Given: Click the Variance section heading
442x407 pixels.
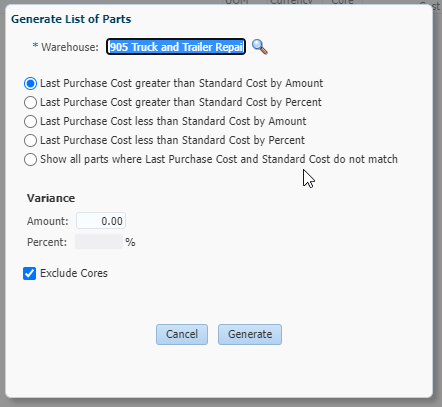Looking at the screenshot, I should pos(51,198).
